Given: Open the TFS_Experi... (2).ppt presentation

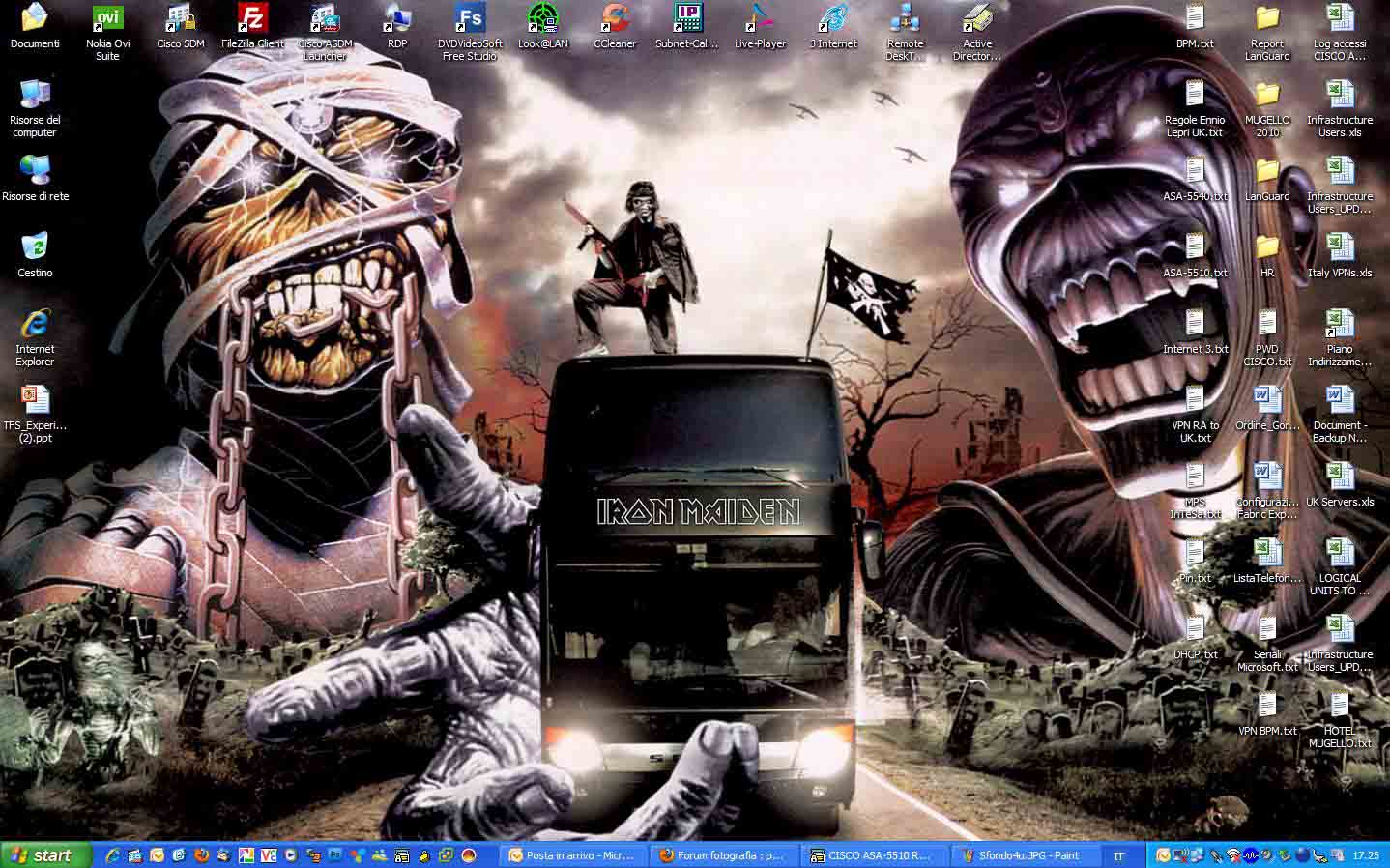Looking at the screenshot, I should [35, 400].
